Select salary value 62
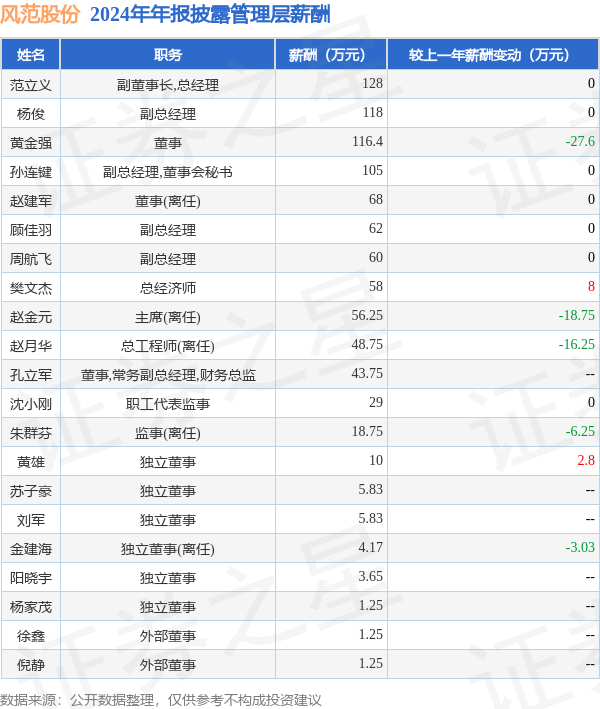Image resolution: width=600 pixels, height=709 pixels. (376, 228)
